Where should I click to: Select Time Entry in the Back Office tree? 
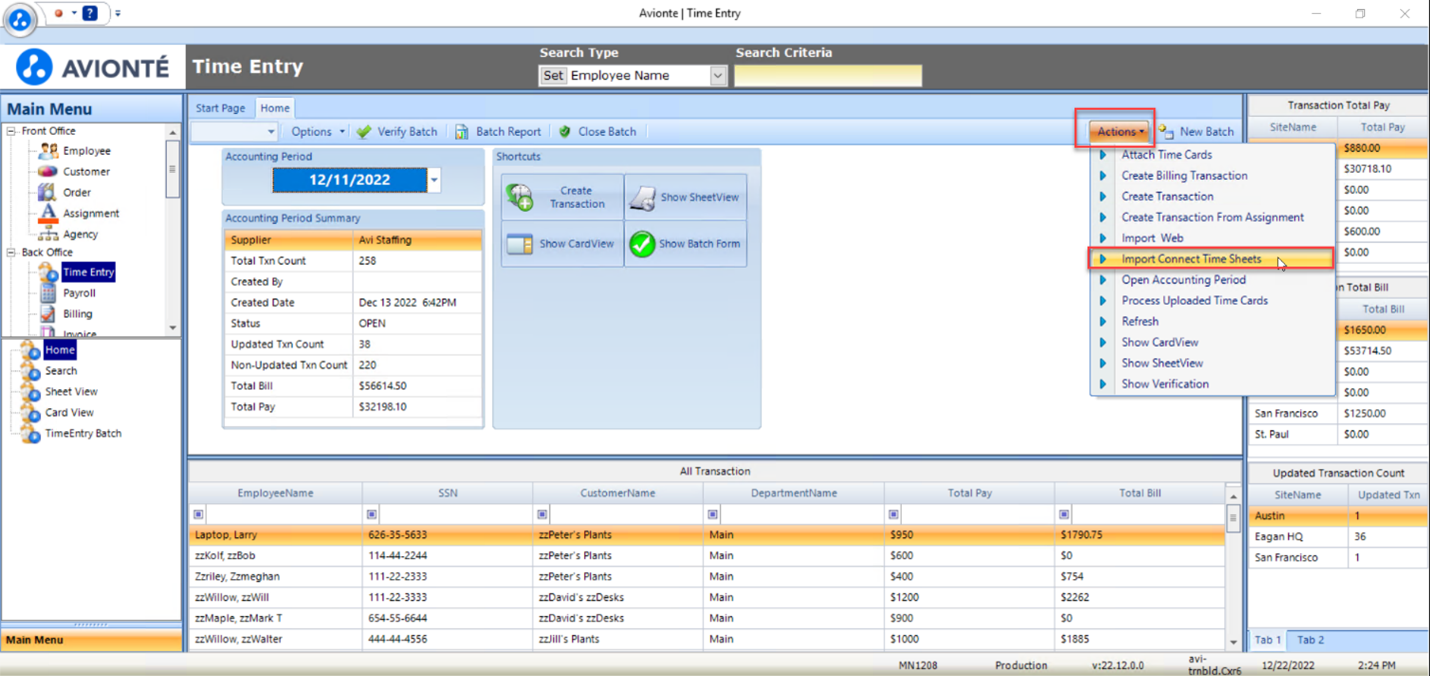point(88,272)
